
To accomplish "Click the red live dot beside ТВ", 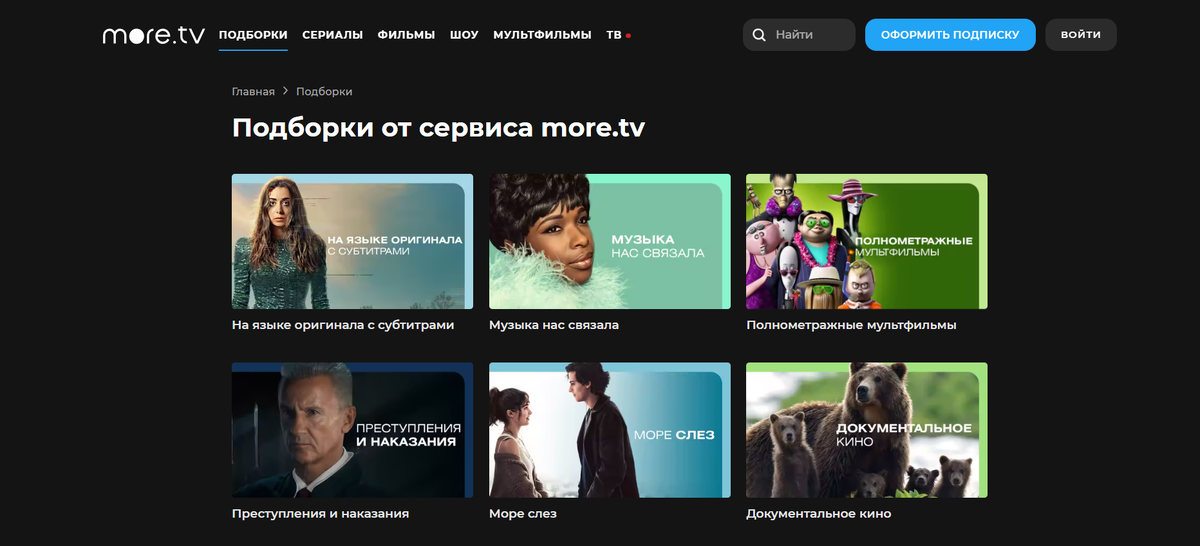I will (x=628, y=35).
